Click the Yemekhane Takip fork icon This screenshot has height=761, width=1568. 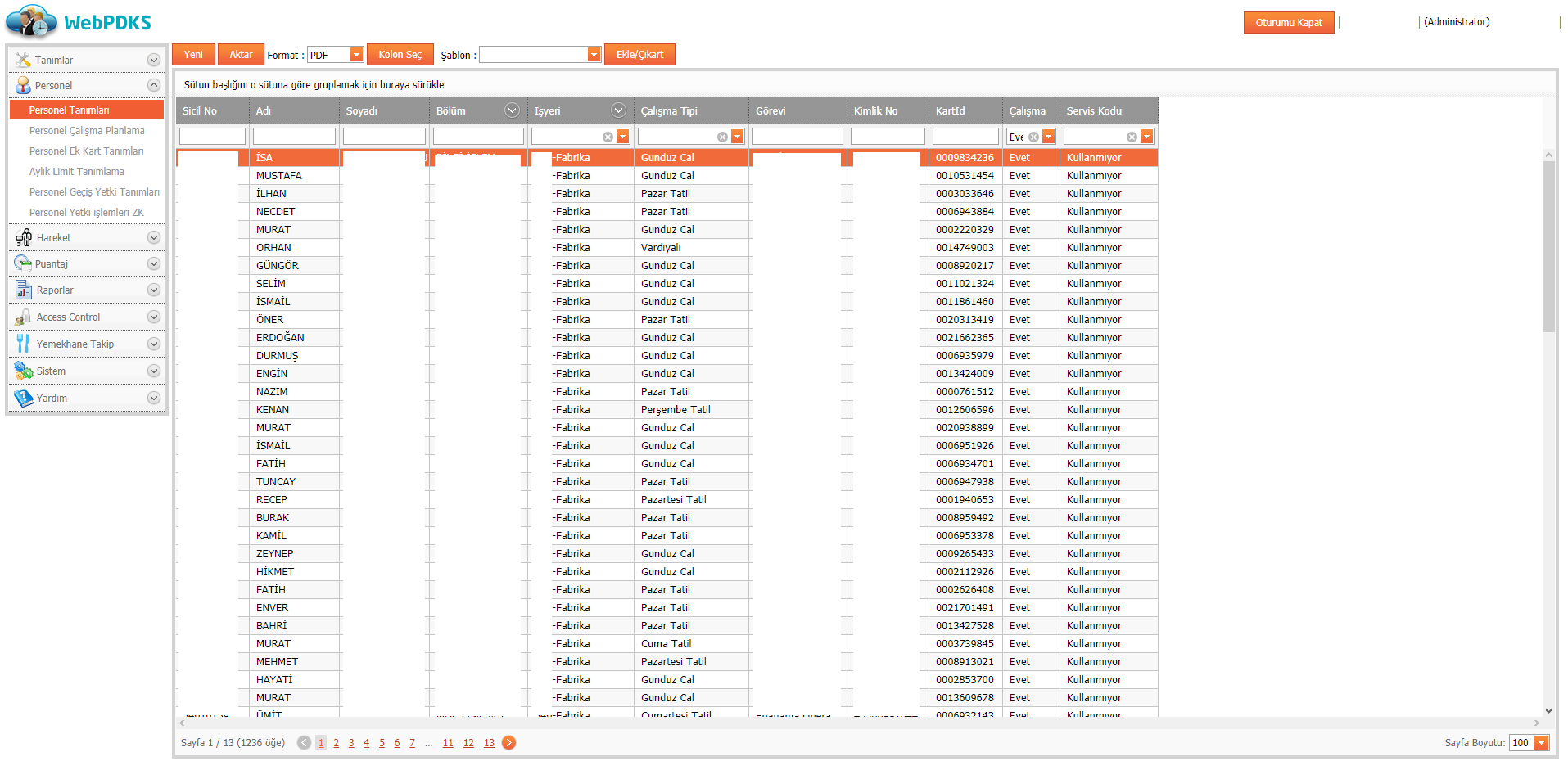[23, 344]
